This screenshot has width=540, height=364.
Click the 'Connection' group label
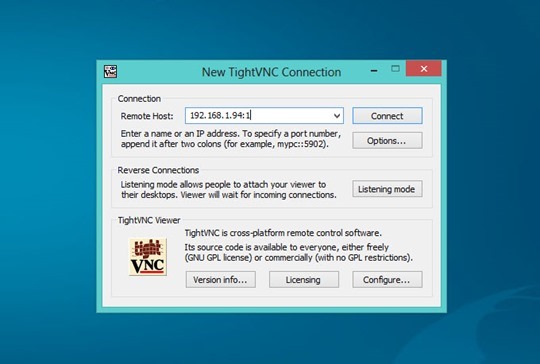tap(139, 99)
